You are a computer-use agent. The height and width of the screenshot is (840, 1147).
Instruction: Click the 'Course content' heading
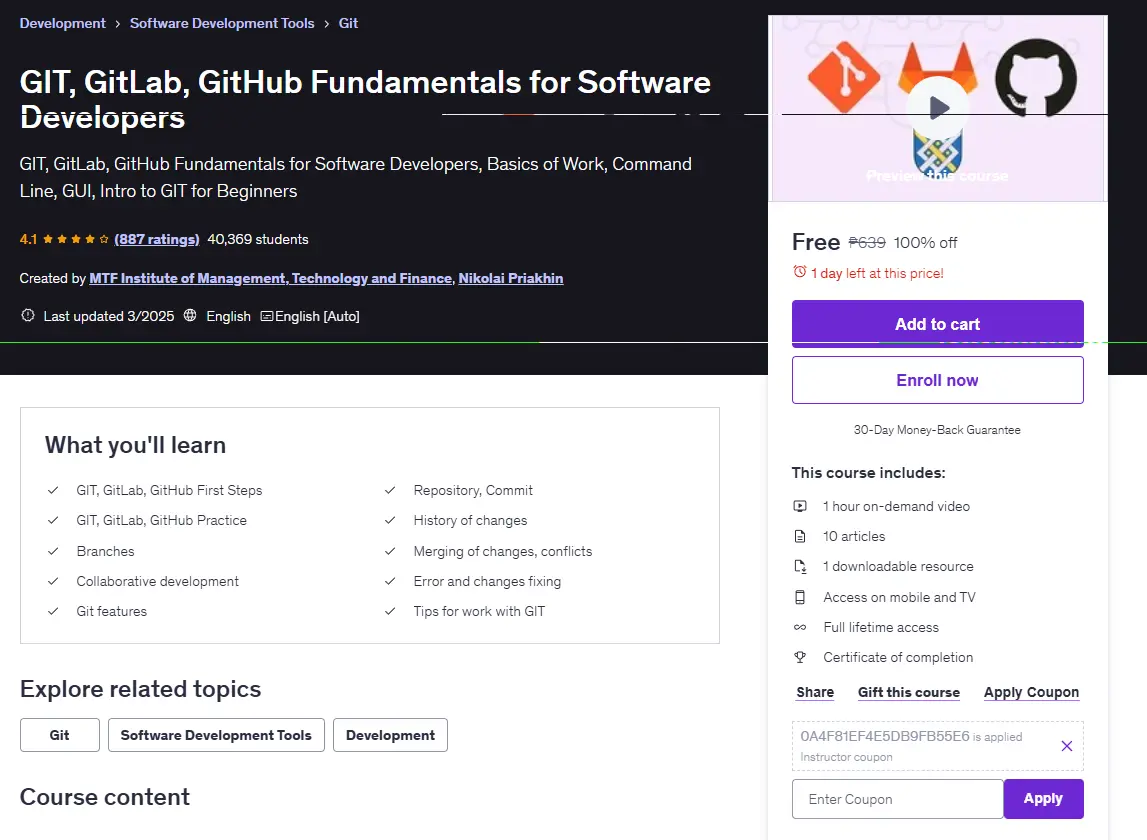tap(105, 797)
